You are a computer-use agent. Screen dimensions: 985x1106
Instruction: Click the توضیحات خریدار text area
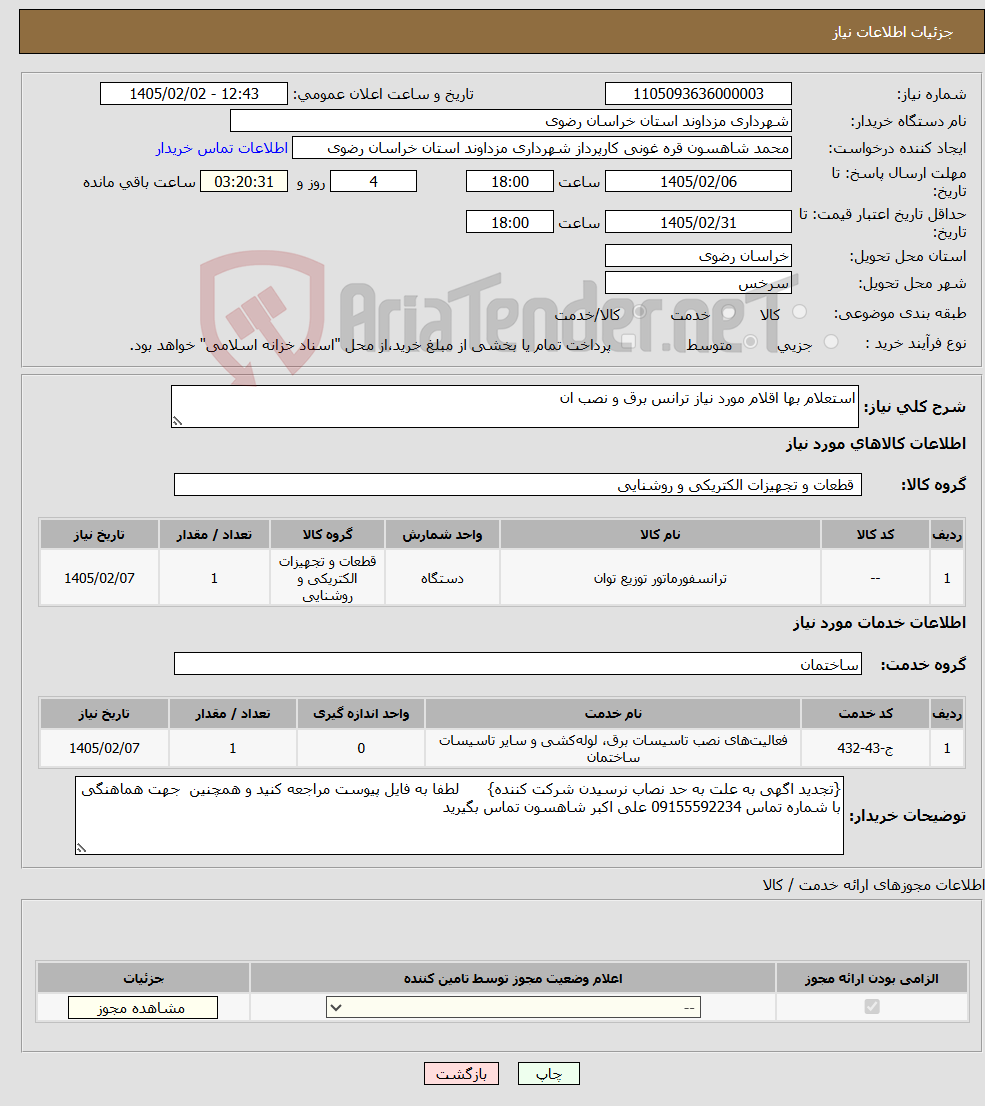click(x=459, y=815)
